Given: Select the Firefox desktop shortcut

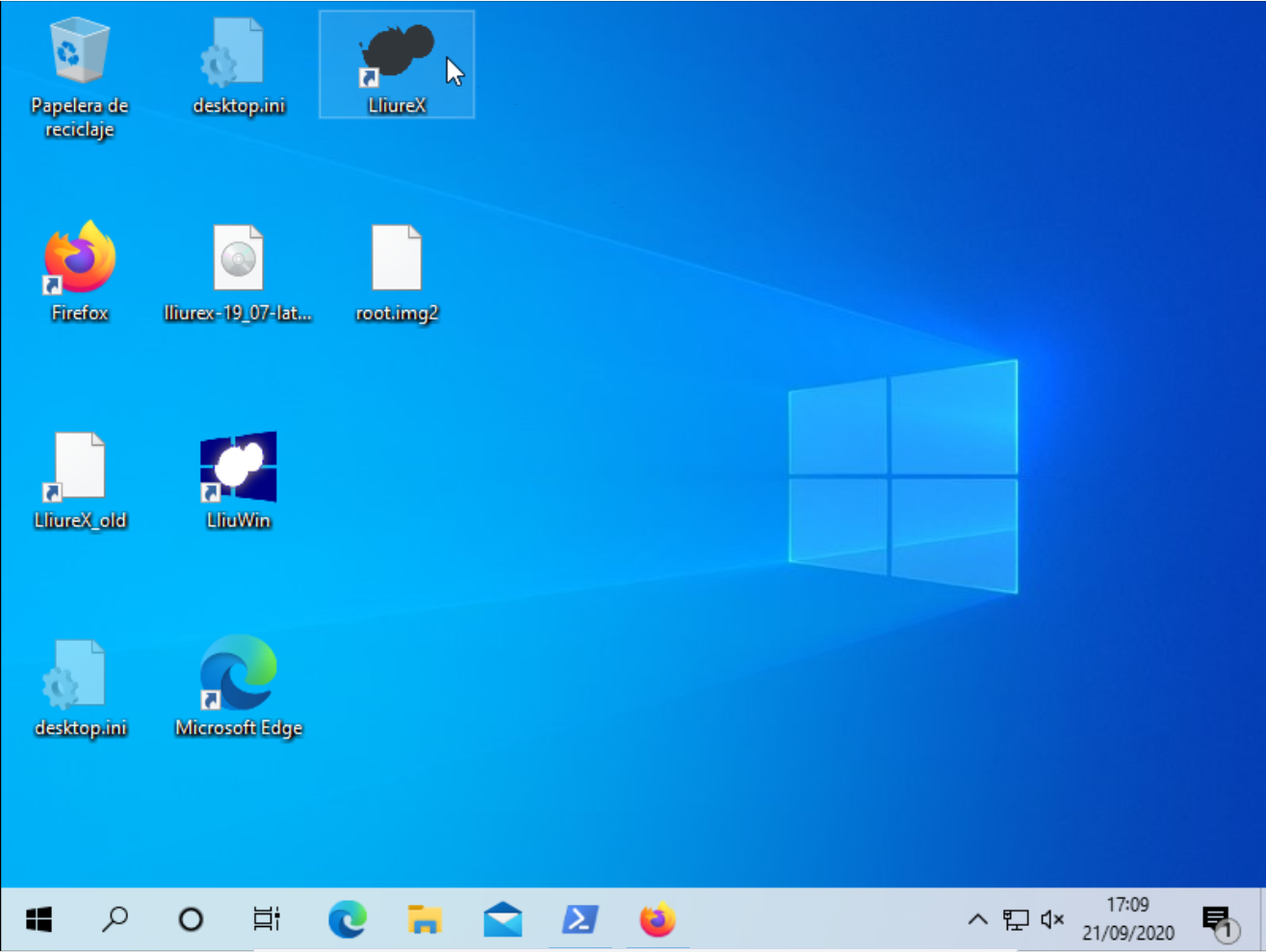Looking at the screenshot, I should coord(80,271).
